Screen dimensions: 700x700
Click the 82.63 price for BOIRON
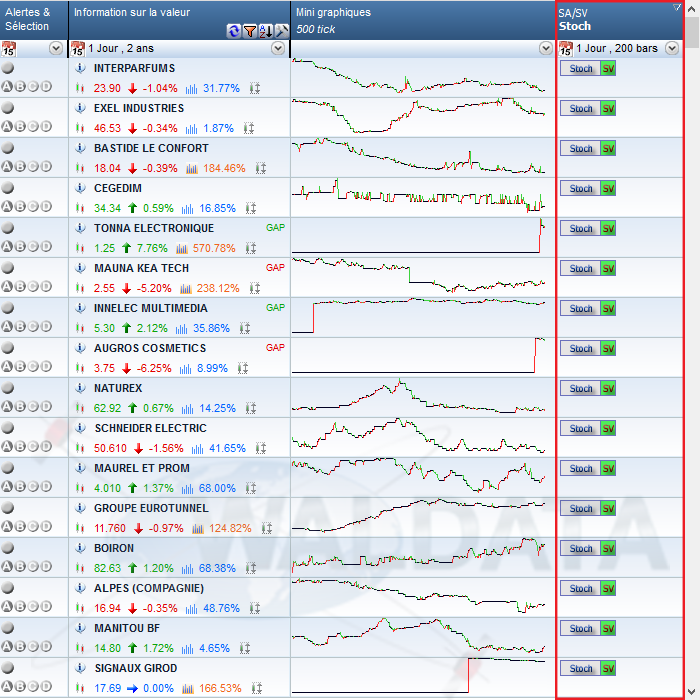108,568
